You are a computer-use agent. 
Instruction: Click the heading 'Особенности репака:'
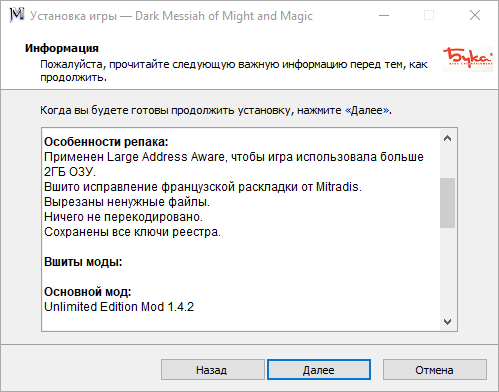pyautogui.click(x=106, y=142)
